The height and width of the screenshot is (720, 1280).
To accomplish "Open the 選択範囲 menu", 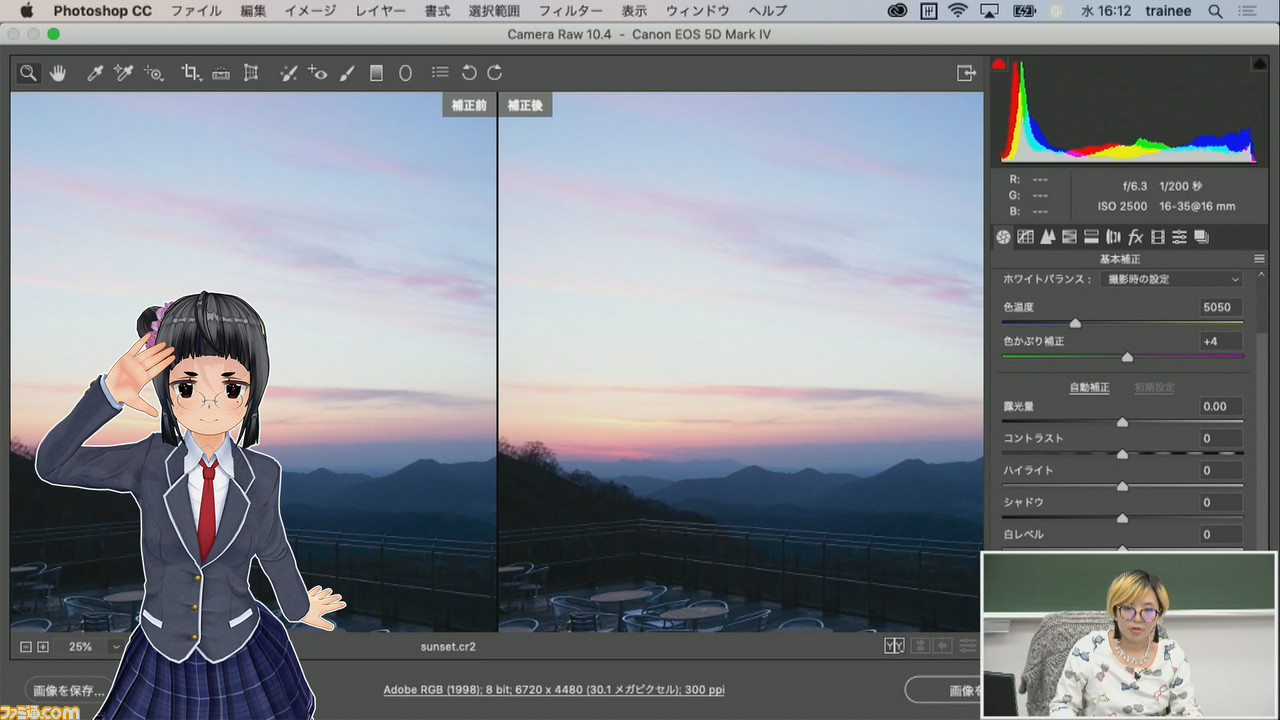I will point(494,11).
